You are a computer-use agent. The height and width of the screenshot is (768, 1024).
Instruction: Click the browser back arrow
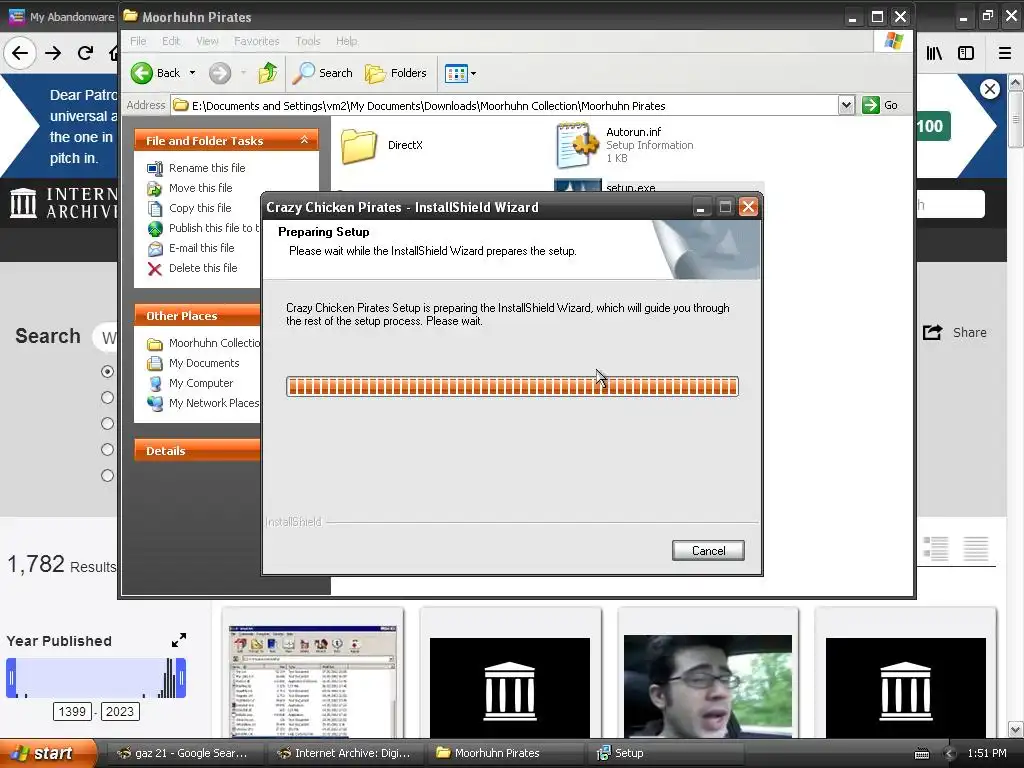(20, 53)
